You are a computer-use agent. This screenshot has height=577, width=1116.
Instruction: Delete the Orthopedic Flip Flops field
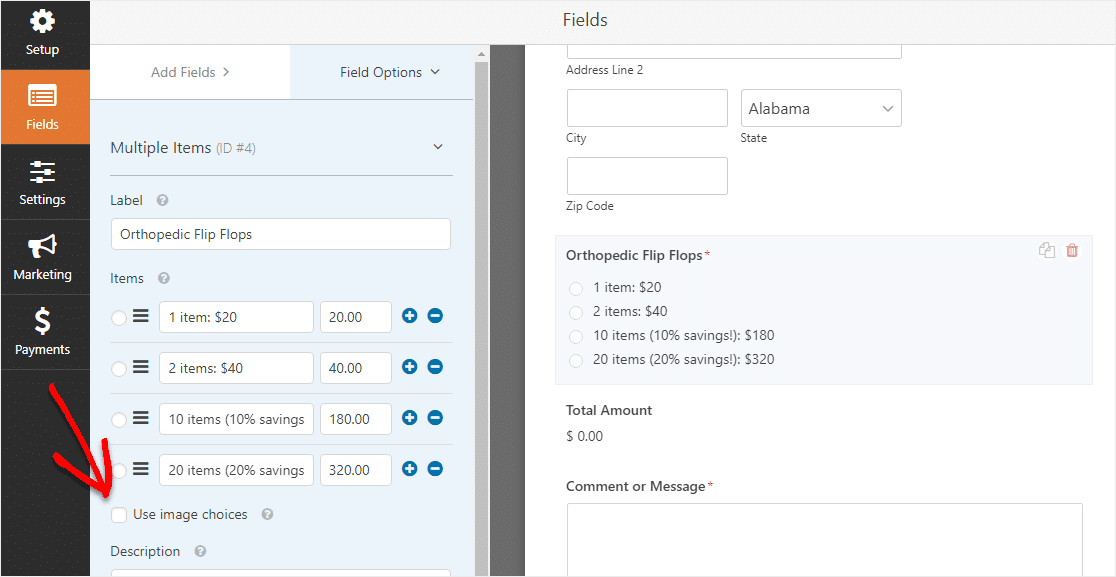point(1072,250)
